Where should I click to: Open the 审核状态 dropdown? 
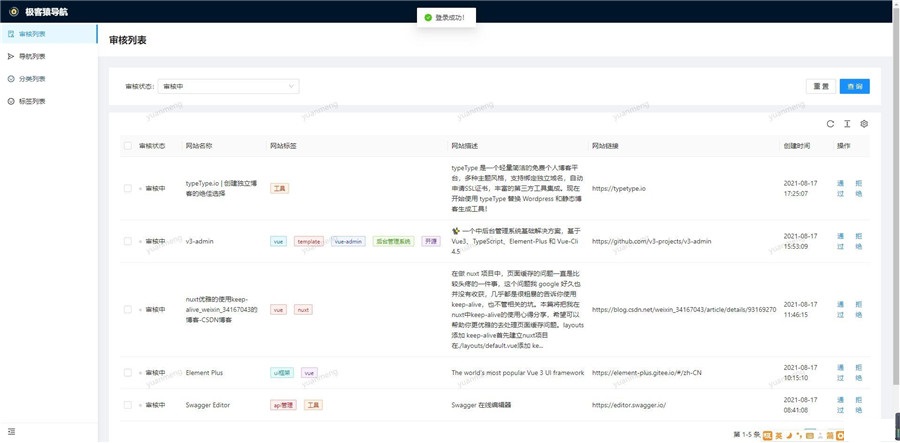pyautogui.click(x=228, y=87)
